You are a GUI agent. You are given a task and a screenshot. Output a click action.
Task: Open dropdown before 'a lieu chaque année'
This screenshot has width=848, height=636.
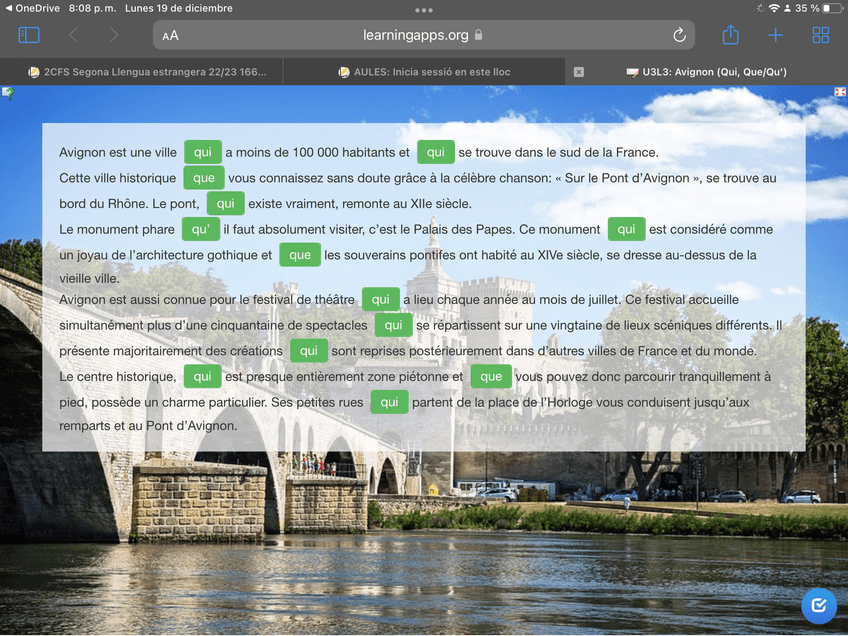pyautogui.click(x=381, y=299)
